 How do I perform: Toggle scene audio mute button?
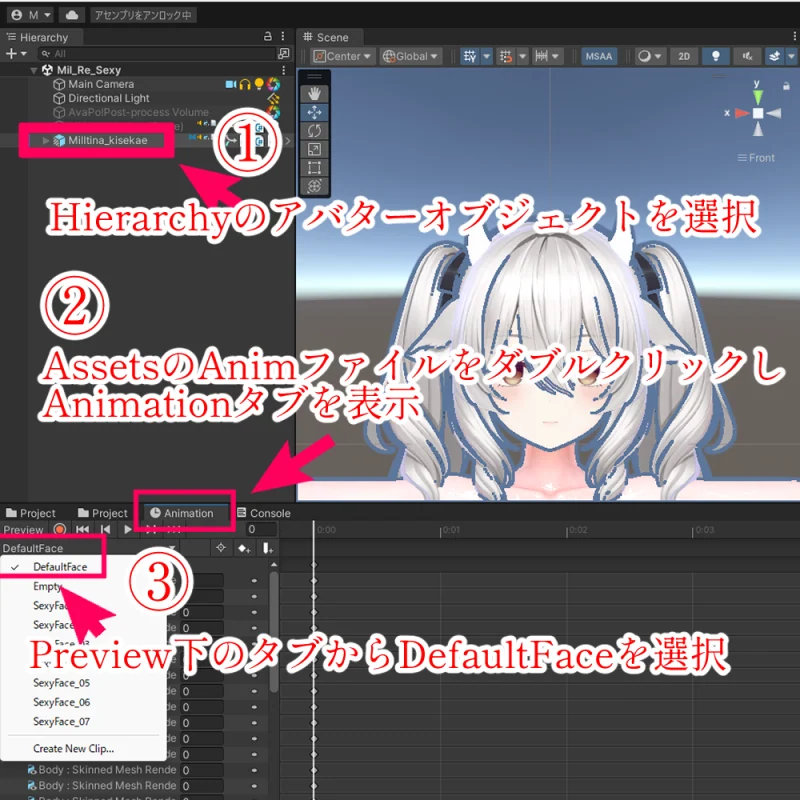[x=747, y=56]
